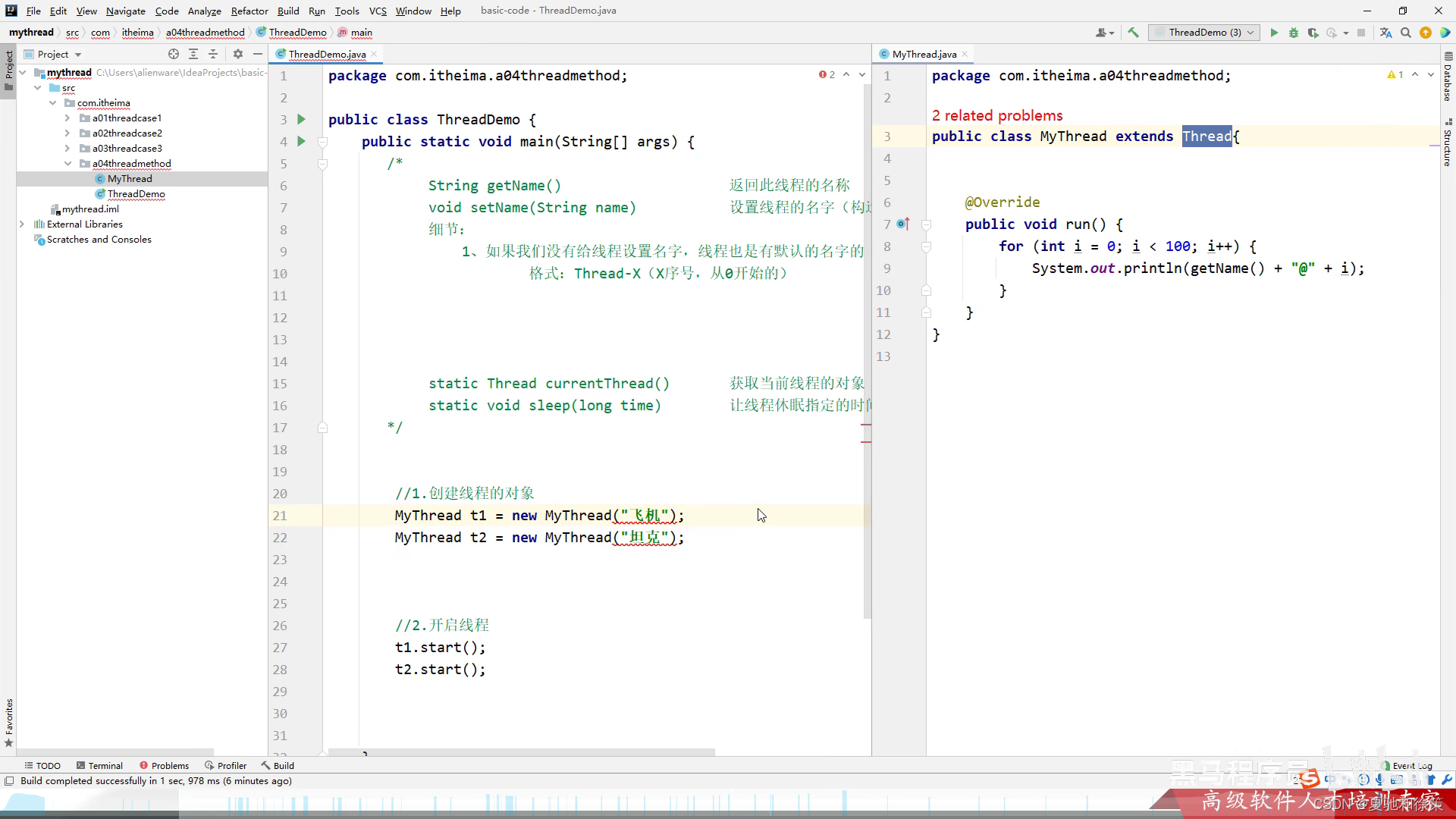Image resolution: width=1456 pixels, height=819 pixels.
Task: Run ThreadDemo with the green play button
Action: (x=1274, y=33)
